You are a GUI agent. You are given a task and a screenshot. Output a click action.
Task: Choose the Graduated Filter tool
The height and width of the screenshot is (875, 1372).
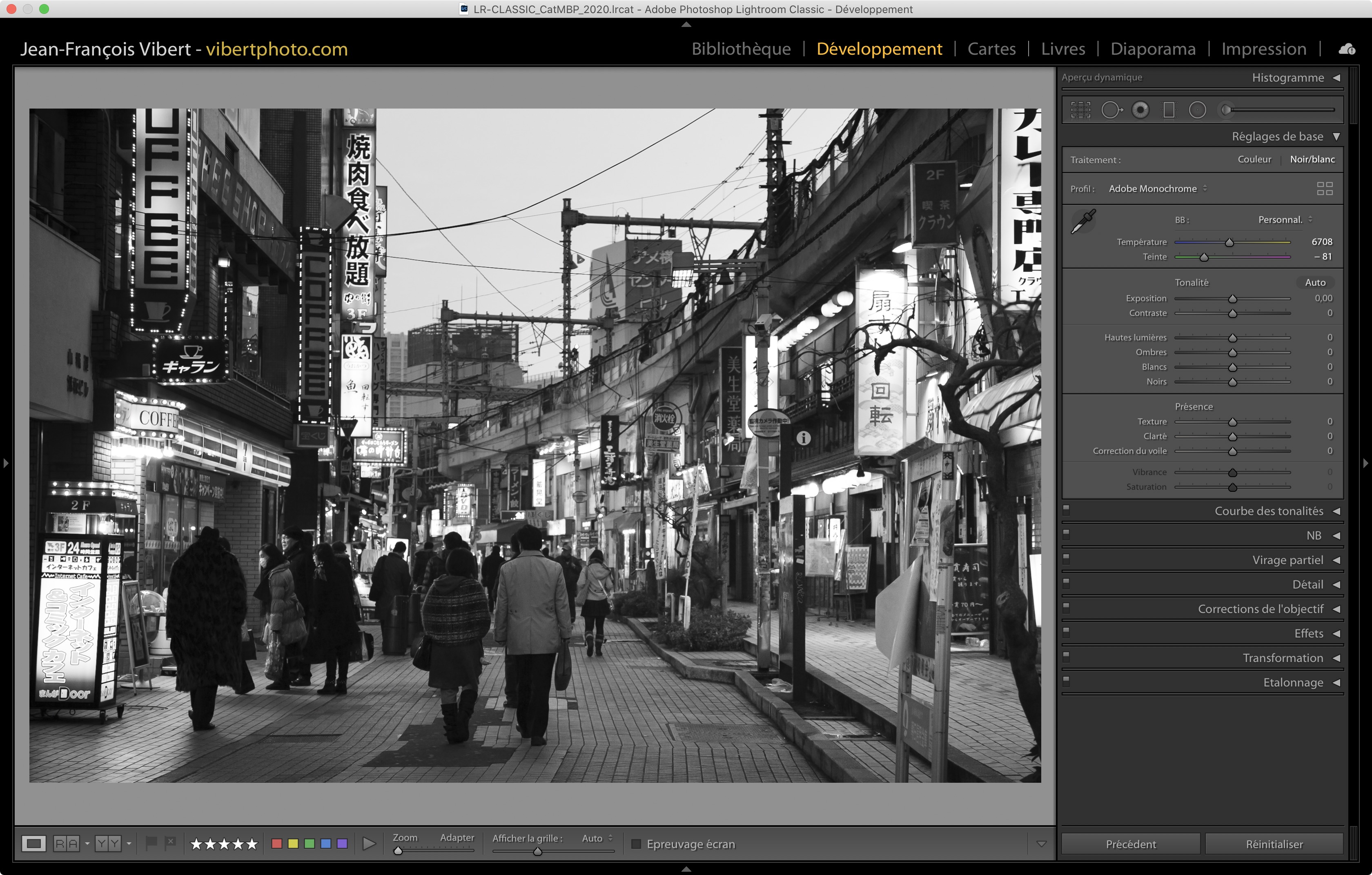point(1169,110)
